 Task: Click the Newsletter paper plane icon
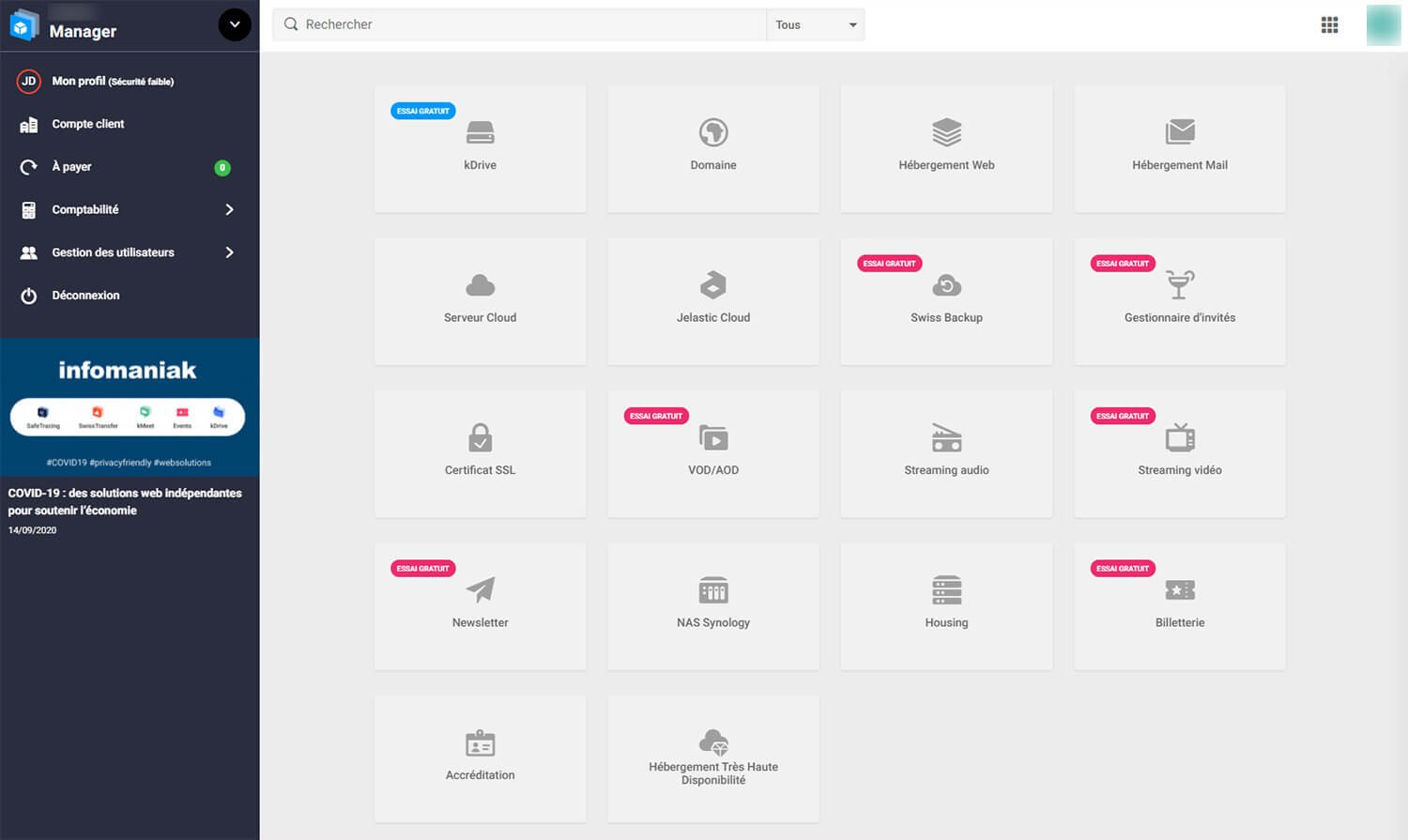click(x=480, y=590)
